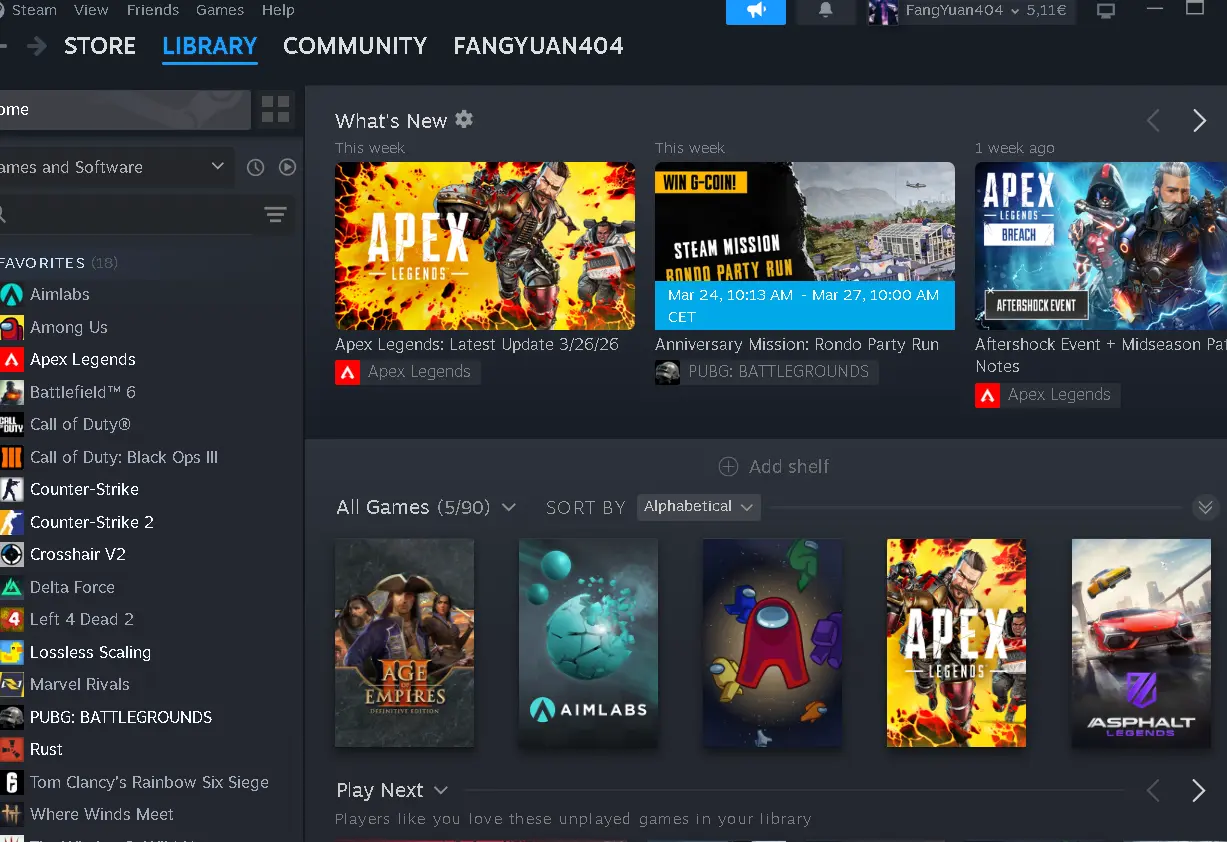The width and height of the screenshot is (1227, 842).
Task: Toggle ready-to-play filter icon
Action: tap(288, 167)
